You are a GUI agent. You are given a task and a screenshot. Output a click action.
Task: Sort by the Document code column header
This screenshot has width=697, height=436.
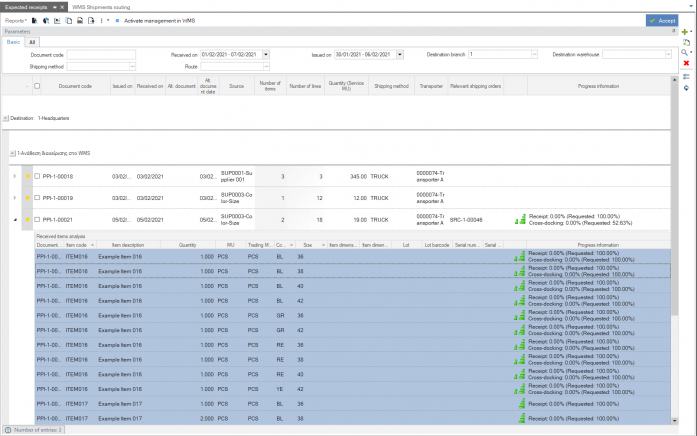75,86
